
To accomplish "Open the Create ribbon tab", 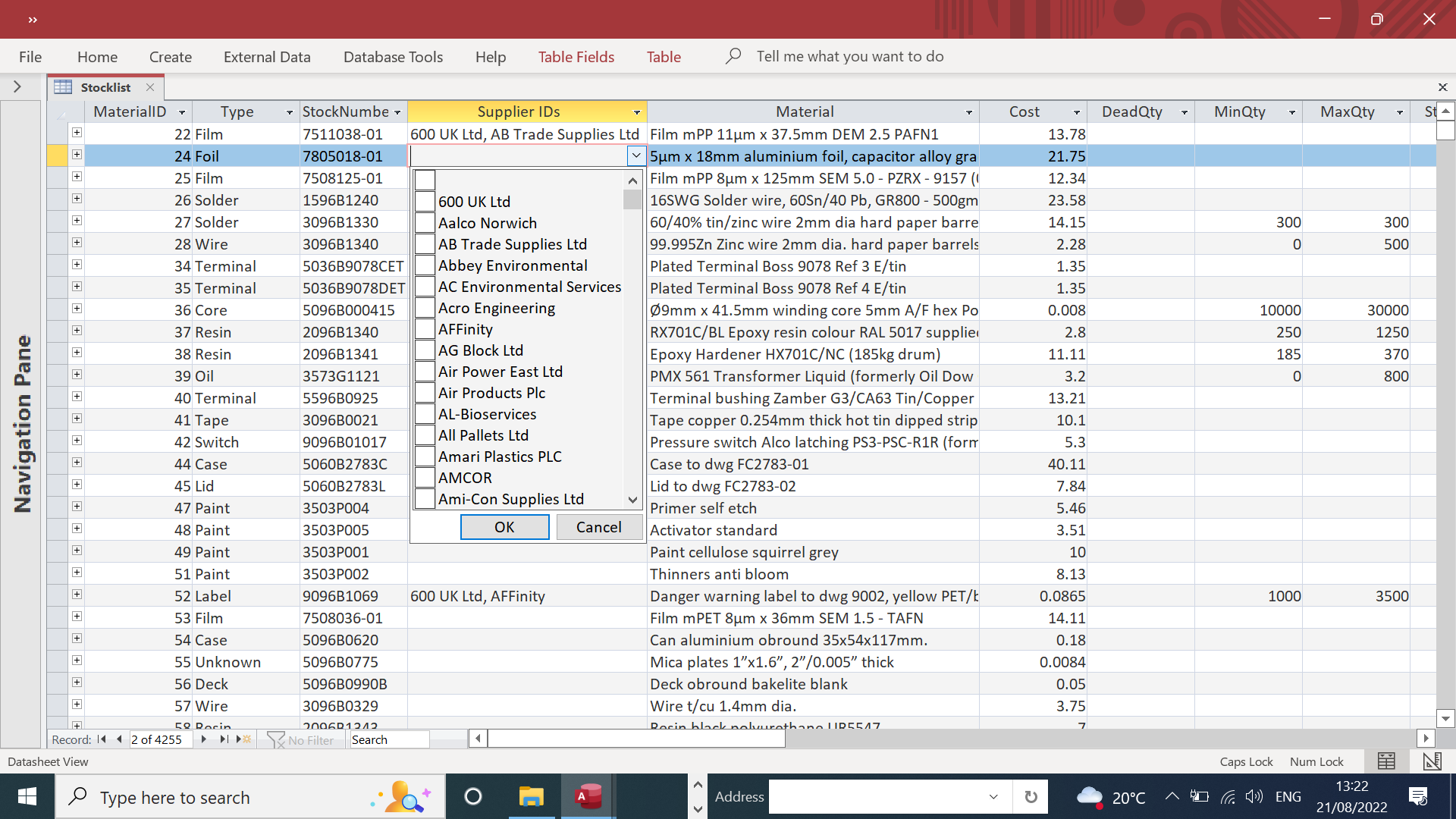I will point(171,57).
